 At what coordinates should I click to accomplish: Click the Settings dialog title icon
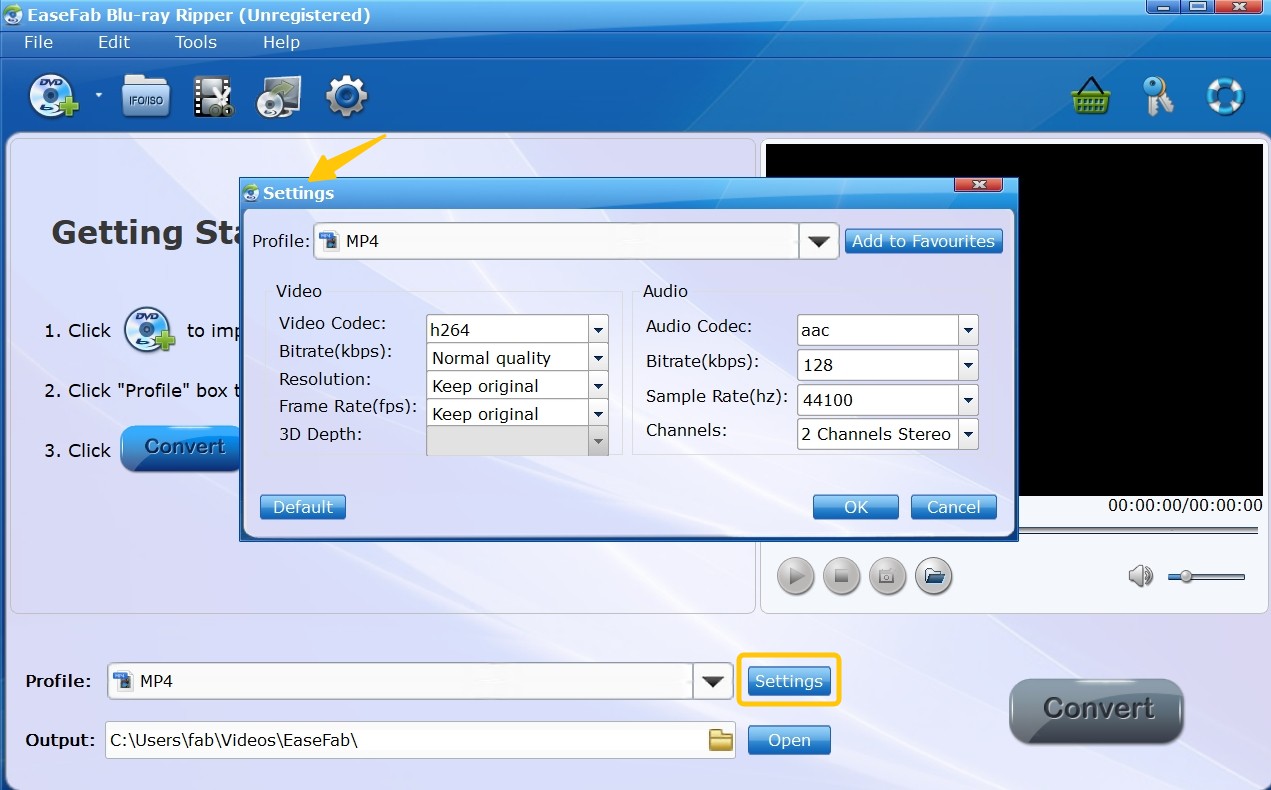pos(251,193)
